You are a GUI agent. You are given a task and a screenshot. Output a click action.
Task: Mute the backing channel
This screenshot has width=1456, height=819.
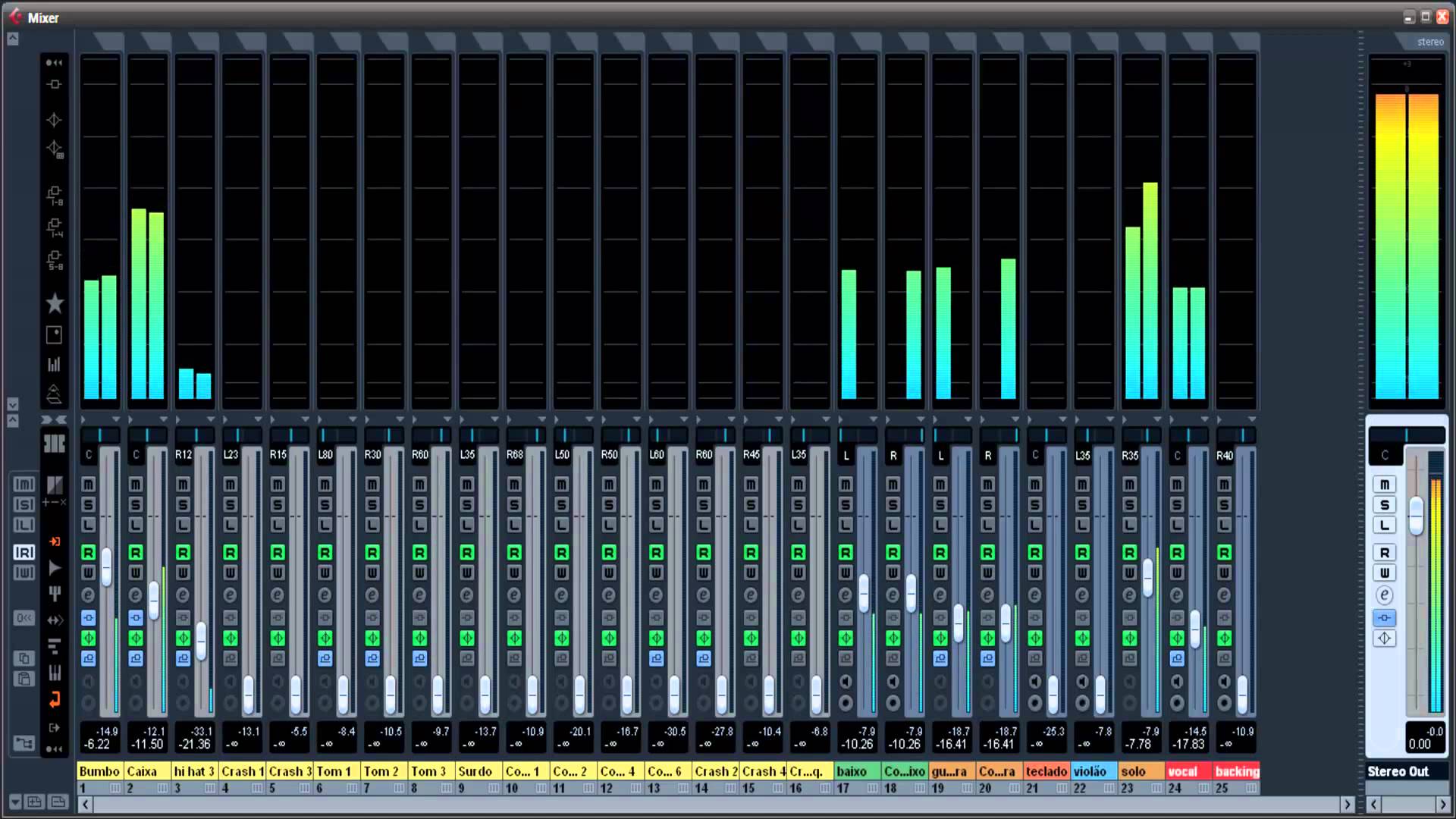click(x=1224, y=484)
